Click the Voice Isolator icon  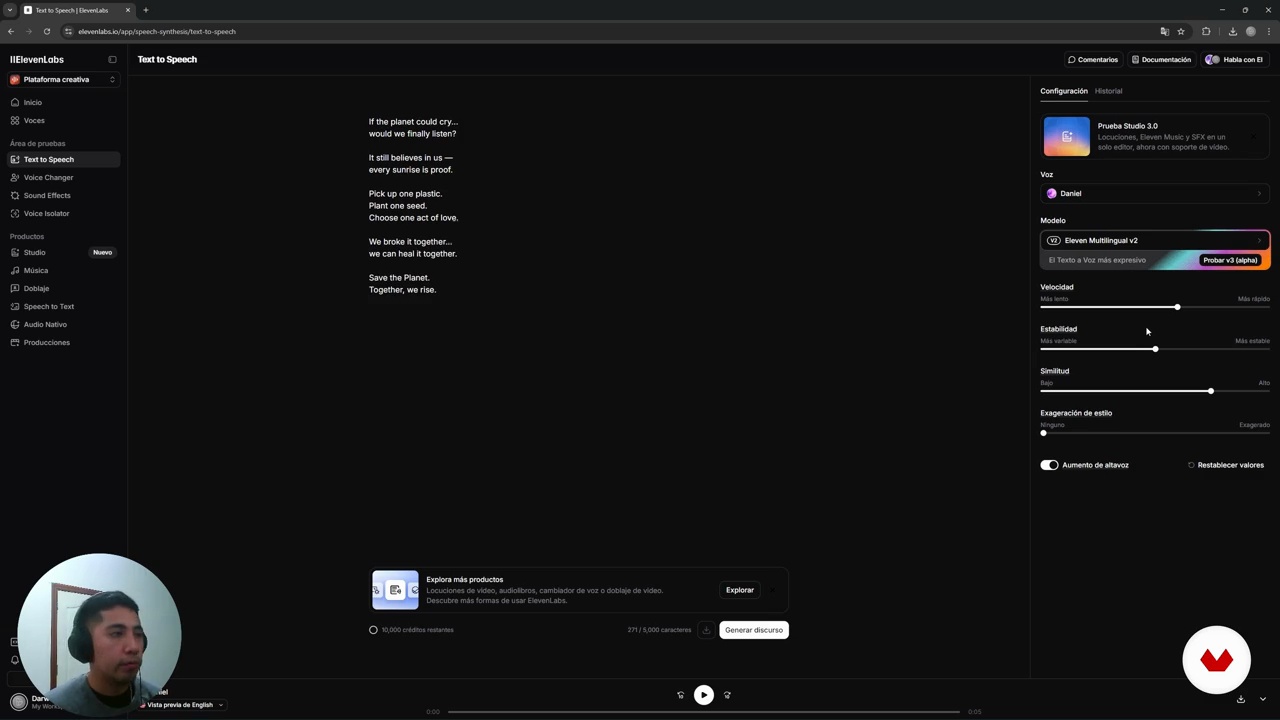[15, 213]
